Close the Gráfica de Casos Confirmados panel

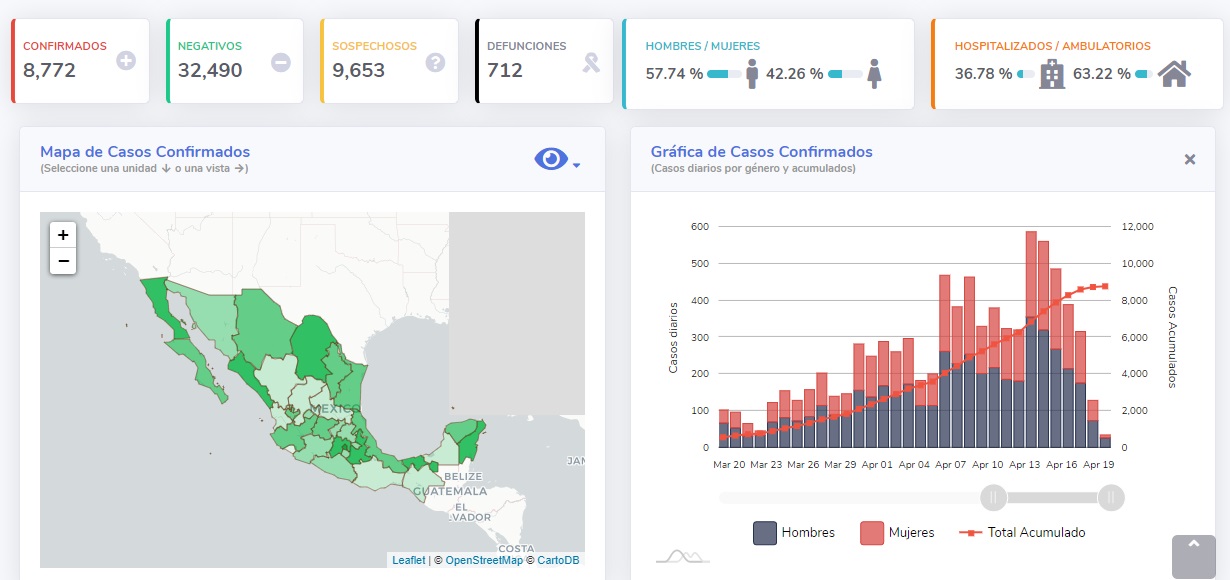[x=1190, y=159]
